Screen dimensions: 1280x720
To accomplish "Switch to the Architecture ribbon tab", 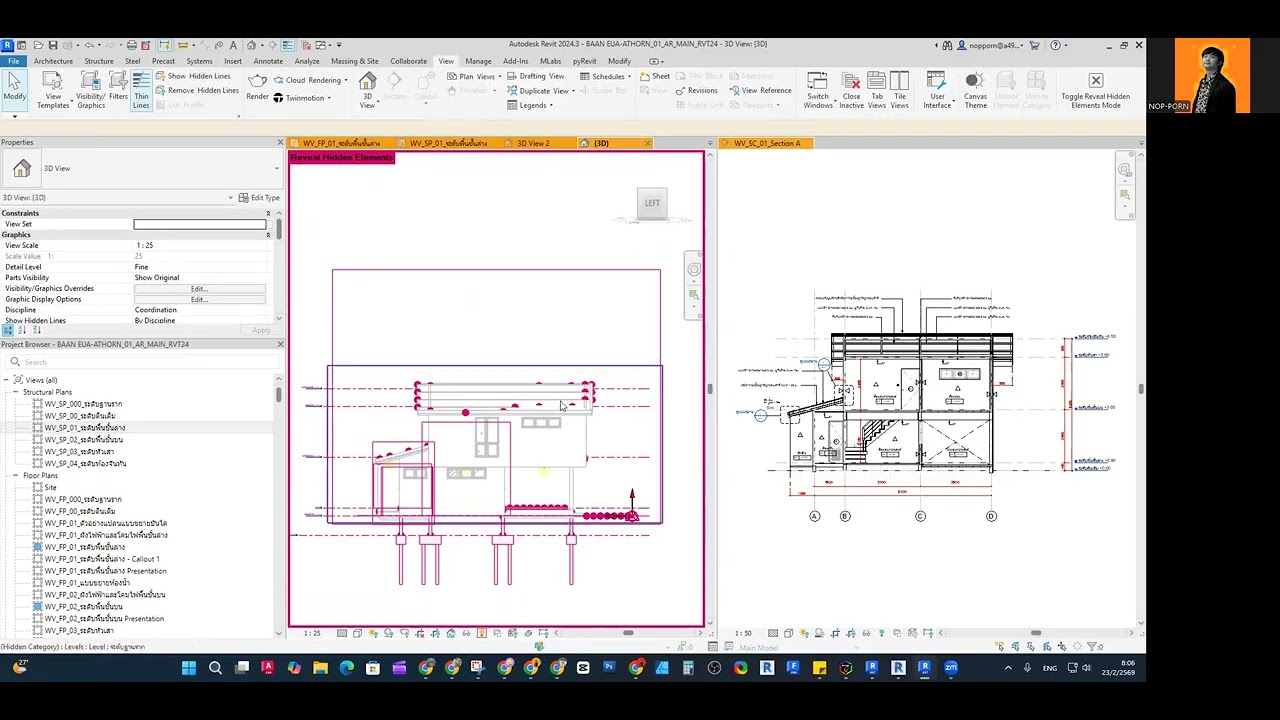I will 53,61.
